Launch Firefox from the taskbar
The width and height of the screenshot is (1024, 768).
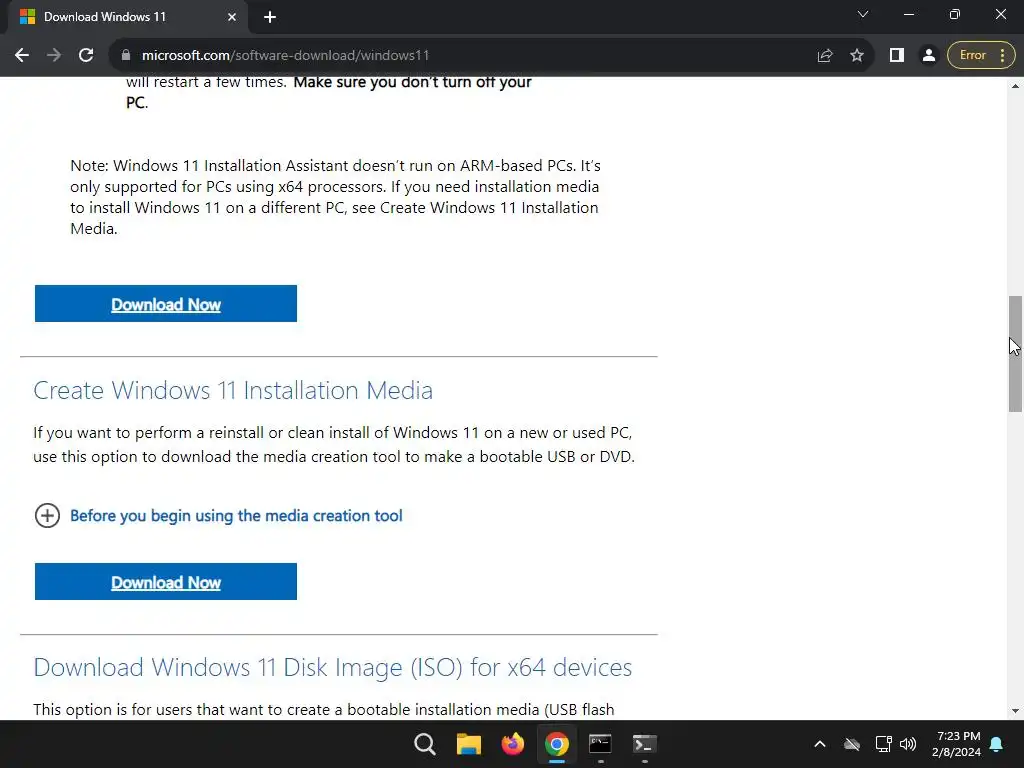[513, 744]
